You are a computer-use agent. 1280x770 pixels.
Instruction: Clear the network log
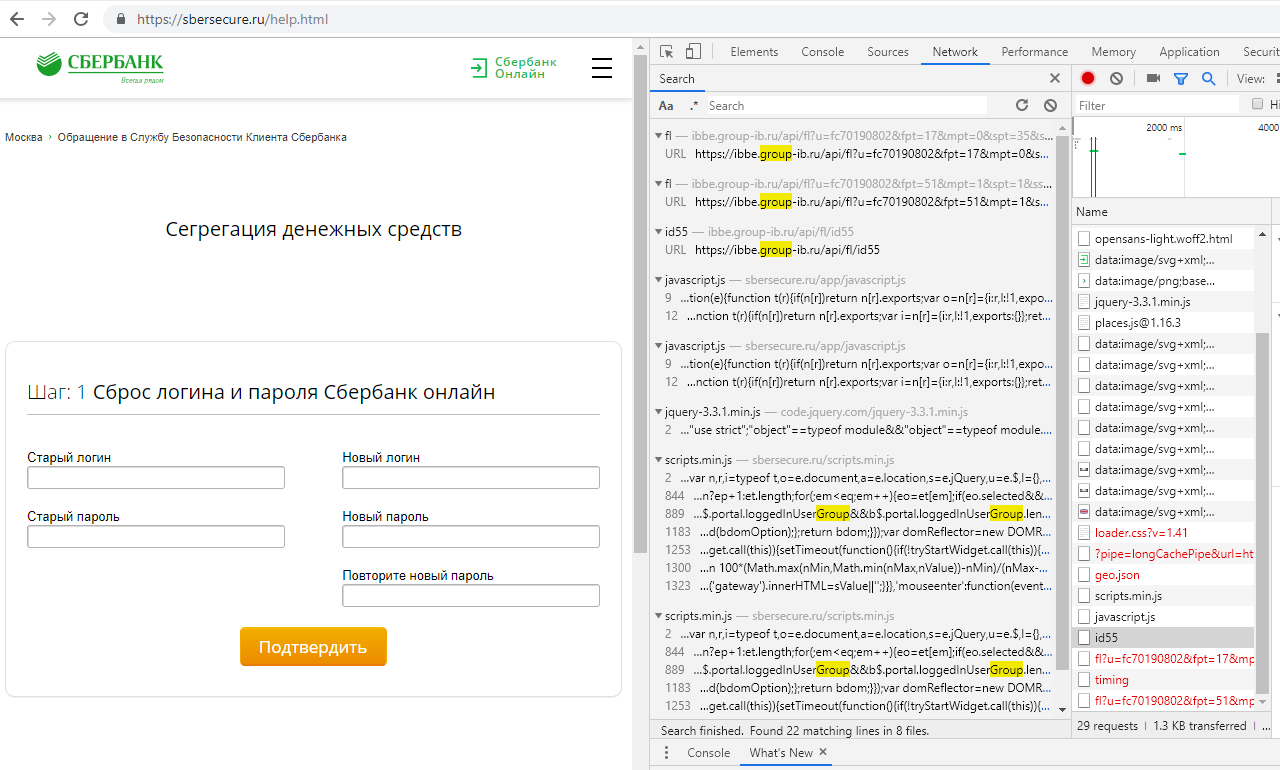point(1116,78)
